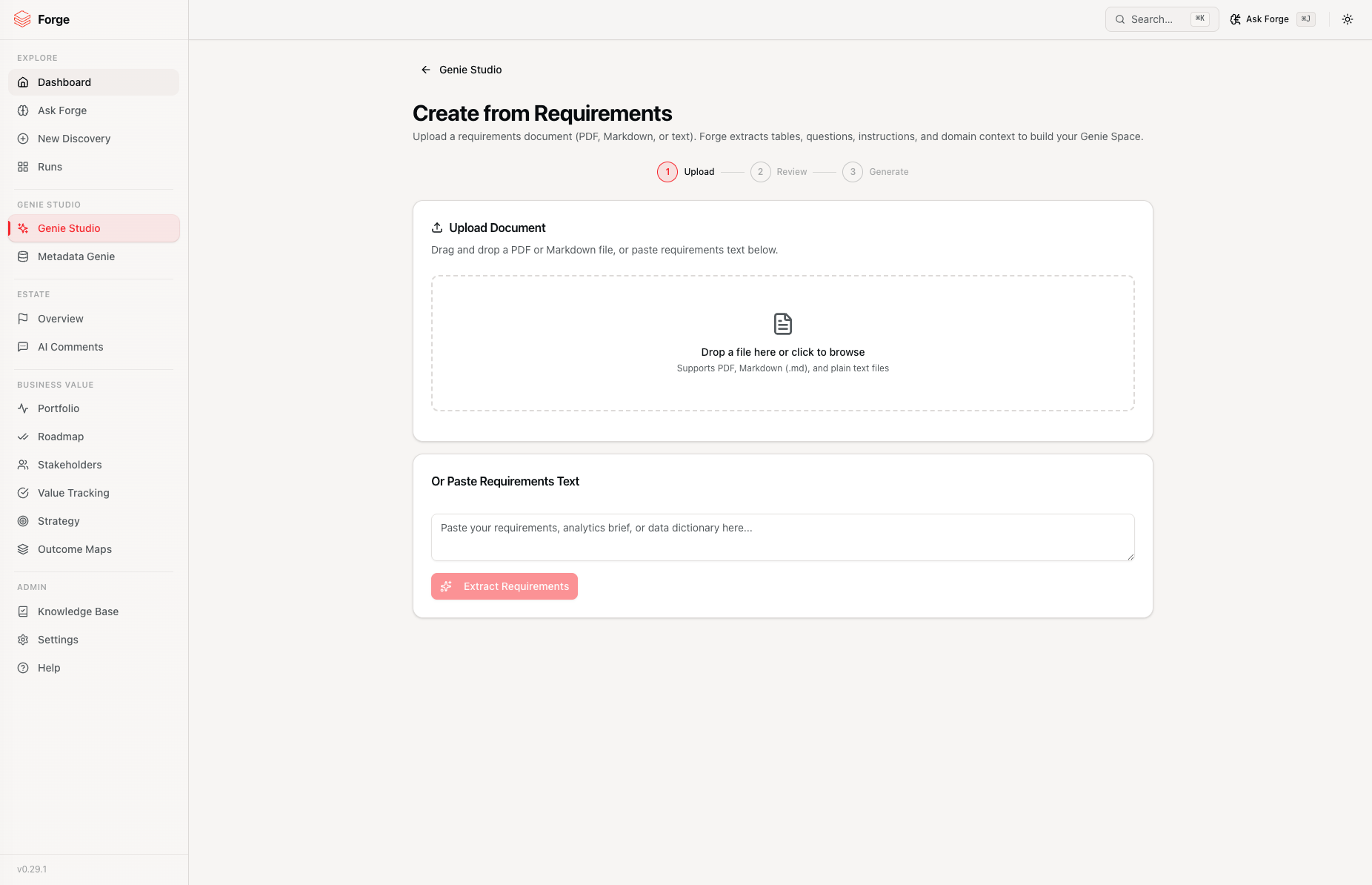Image resolution: width=1372 pixels, height=885 pixels.
Task: Click the Forge logo icon
Action: coord(22,19)
